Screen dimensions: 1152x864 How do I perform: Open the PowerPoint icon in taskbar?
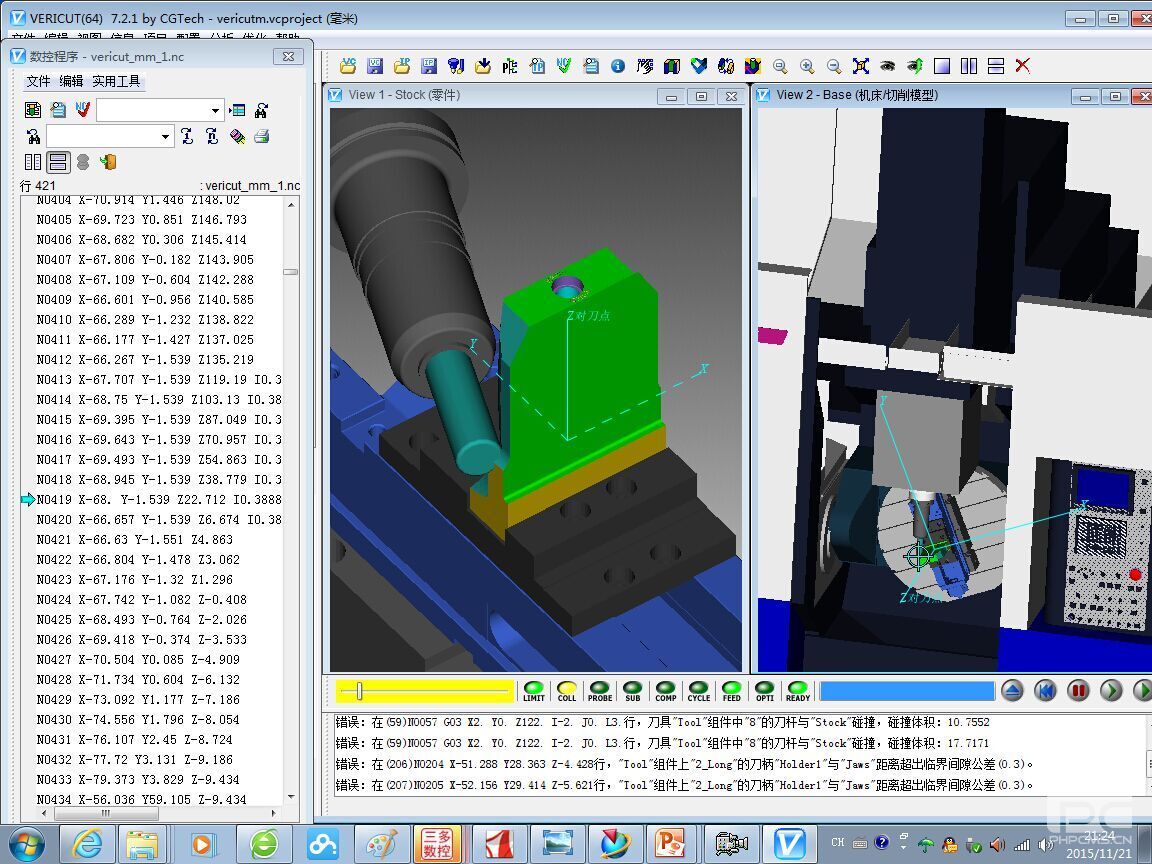(669, 844)
